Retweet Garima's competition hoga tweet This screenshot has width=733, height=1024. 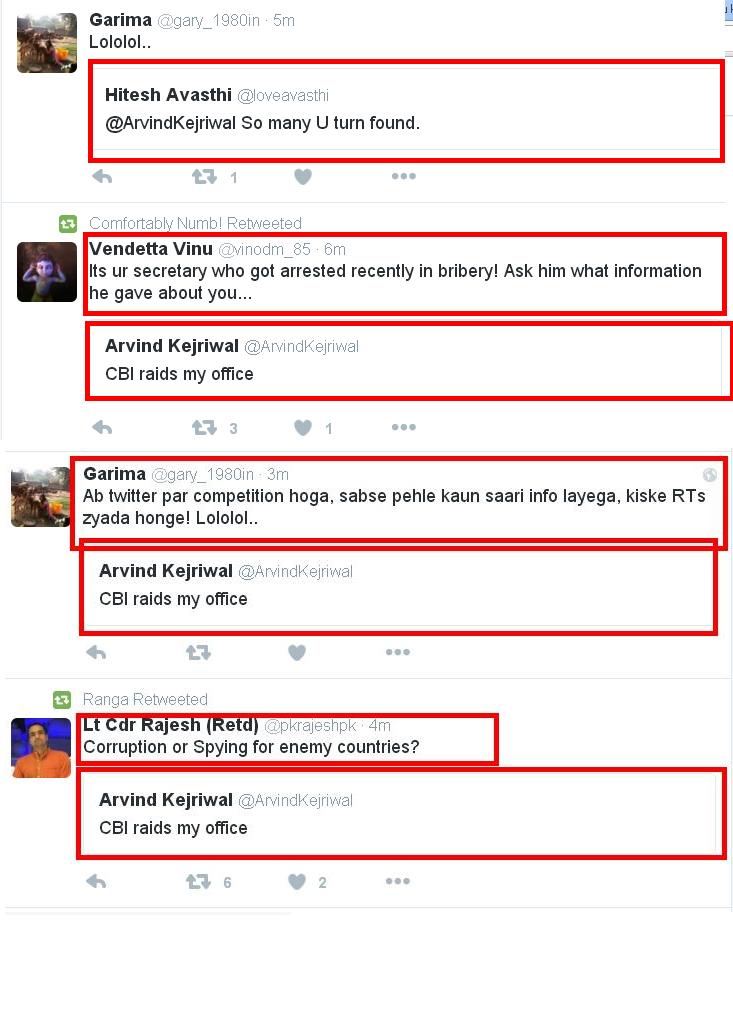point(198,652)
